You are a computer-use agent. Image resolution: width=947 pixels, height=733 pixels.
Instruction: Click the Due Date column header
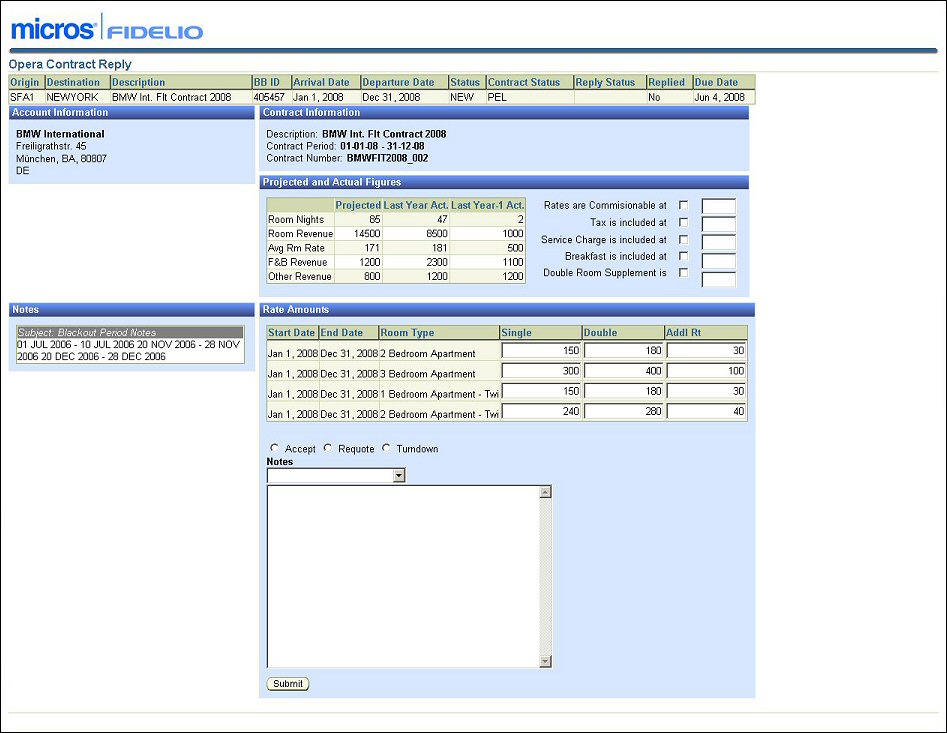tap(716, 82)
